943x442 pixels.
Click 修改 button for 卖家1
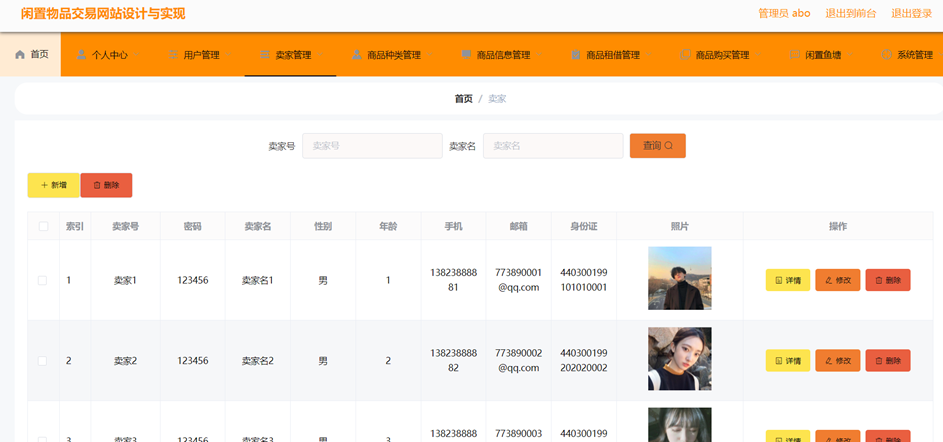tap(838, 280)
